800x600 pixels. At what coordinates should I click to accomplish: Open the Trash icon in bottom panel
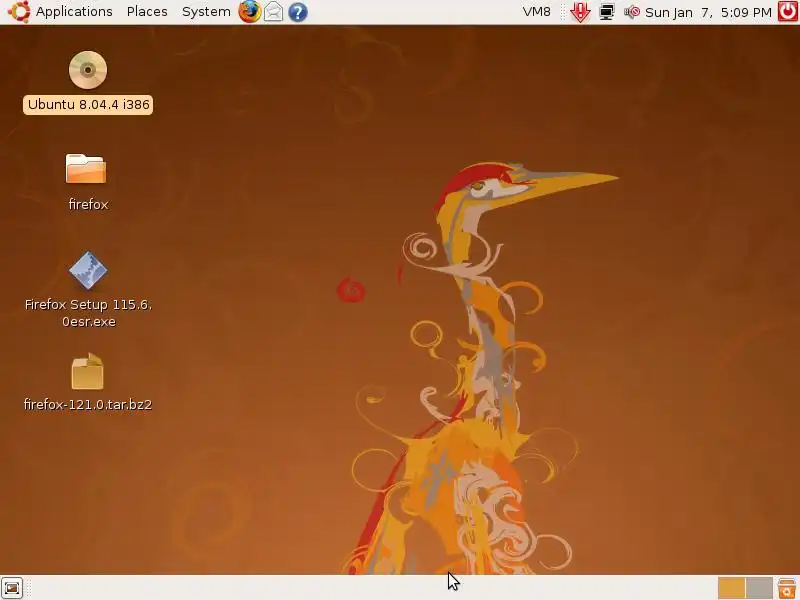point(787,588)
